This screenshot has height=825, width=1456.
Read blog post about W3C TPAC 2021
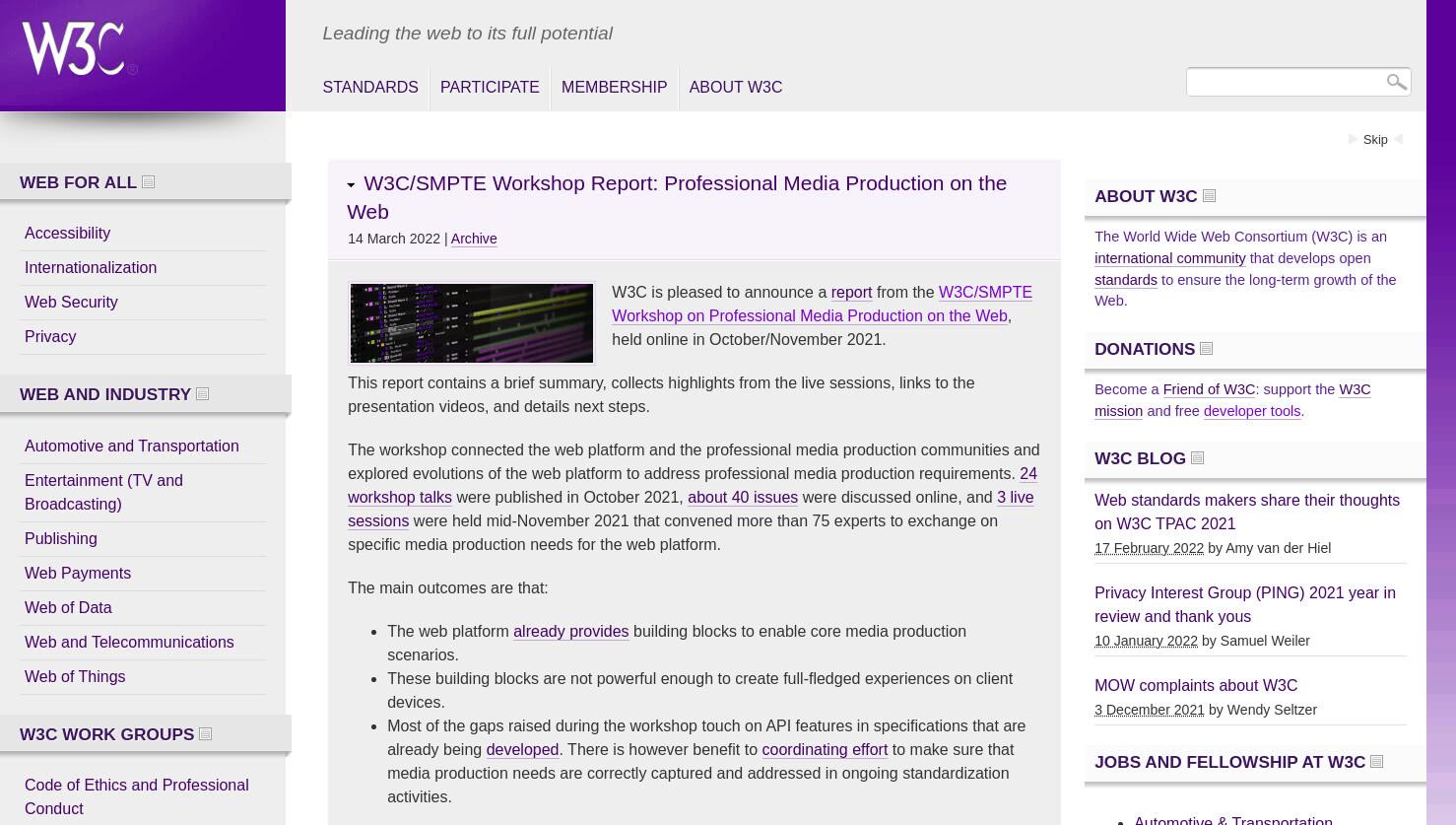click(x=1247, y=513)
